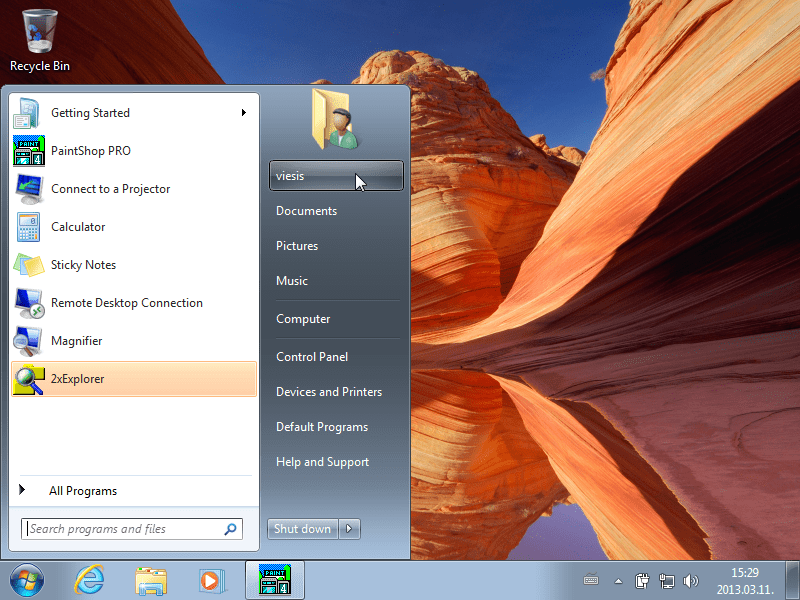
Task: Click the Sticky Notes icon
Action: 29,265
